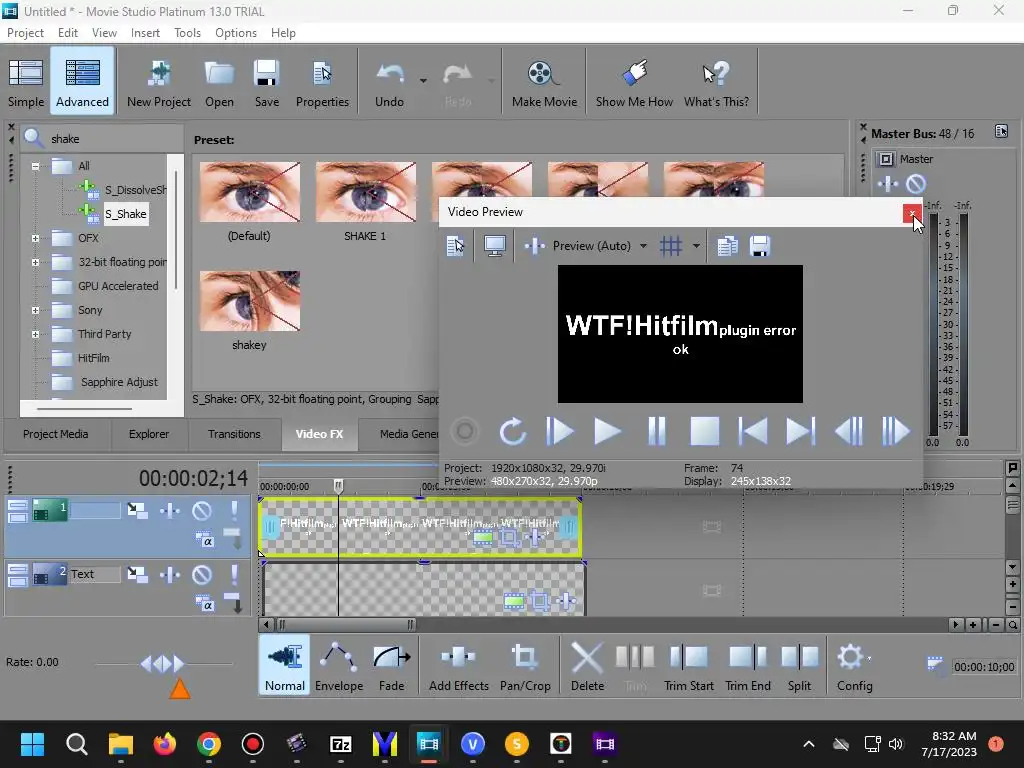Switch to Advanced mode
Image resolution: width=1024 pixels, height=768 pixels.
(82, 82)
